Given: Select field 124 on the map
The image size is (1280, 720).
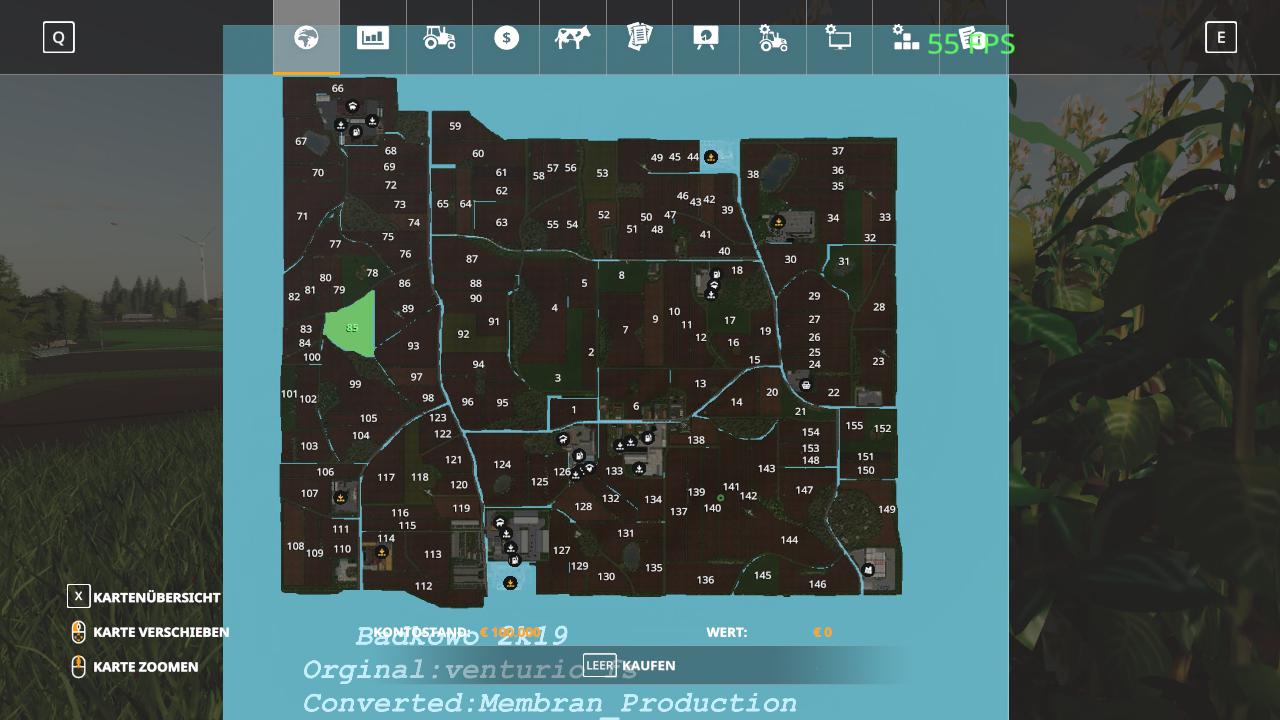Looking at the screenshot, I should (502, 464).
